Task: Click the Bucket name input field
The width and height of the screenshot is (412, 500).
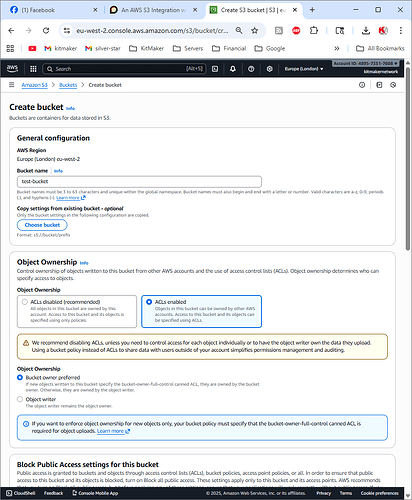Action: point(139,182)
